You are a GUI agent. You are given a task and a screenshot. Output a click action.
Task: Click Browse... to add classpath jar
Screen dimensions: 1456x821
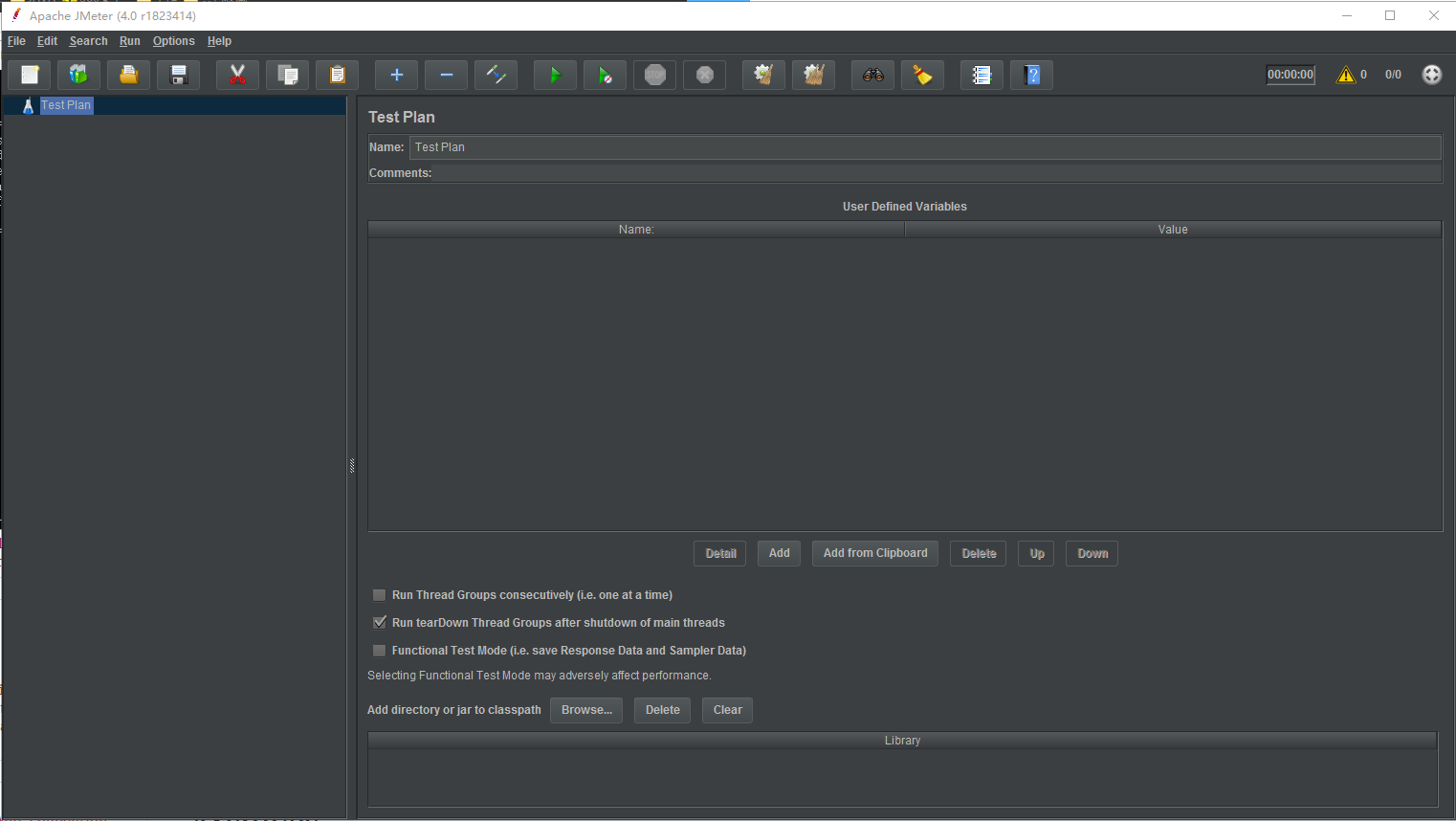tap(586, 710)
